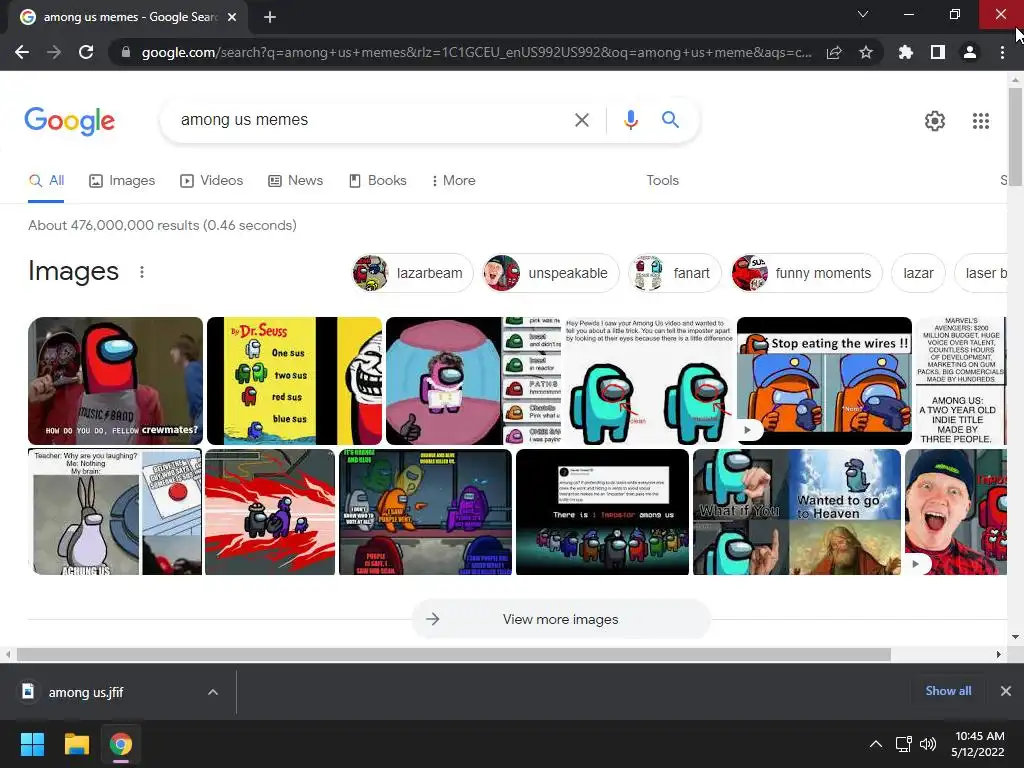The image size is (1024, 768).
Task: Click the View more images button
Action: click(561, 619)
